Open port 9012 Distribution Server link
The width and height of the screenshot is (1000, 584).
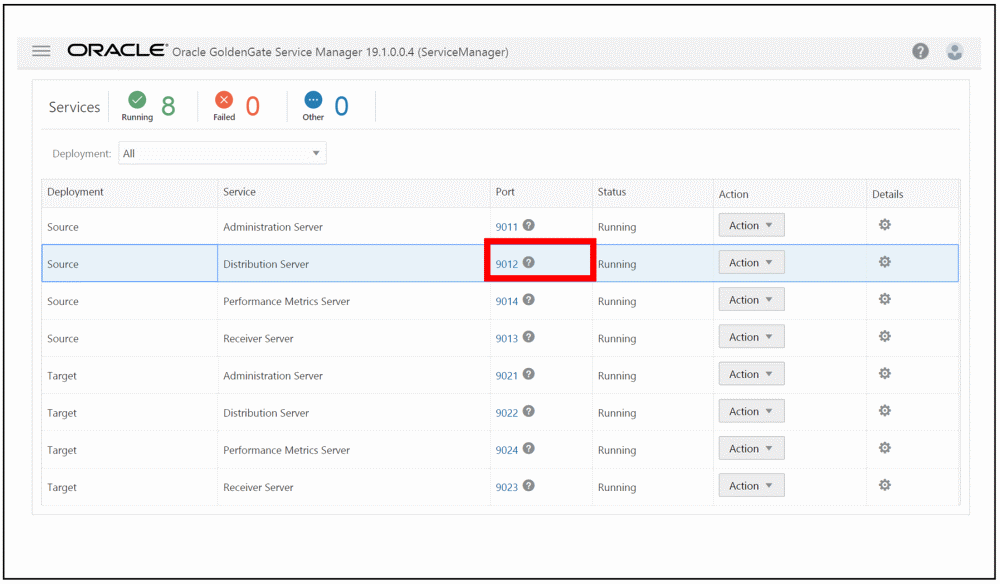click(x=506, y=265)
